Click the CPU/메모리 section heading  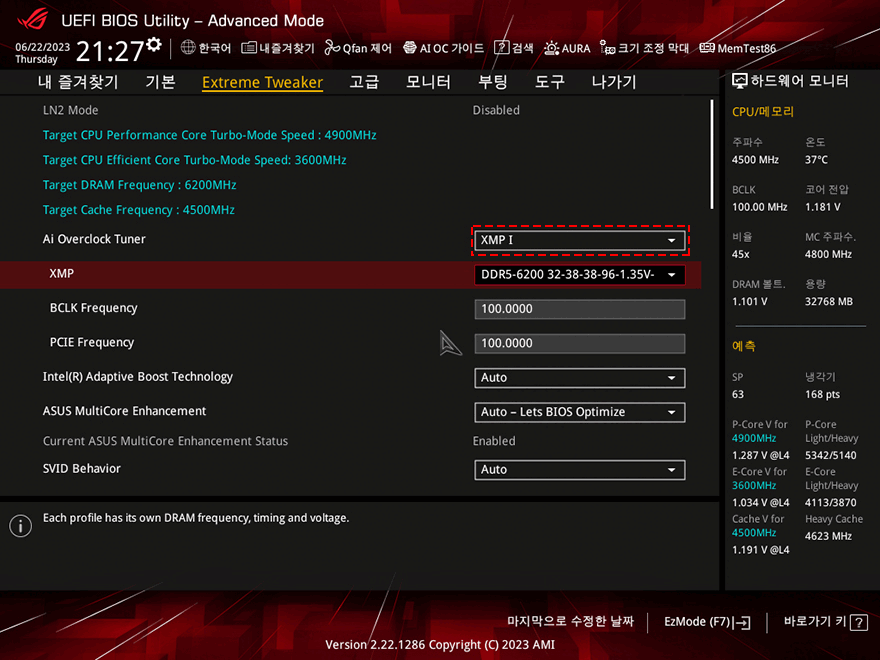click(763, 112)
